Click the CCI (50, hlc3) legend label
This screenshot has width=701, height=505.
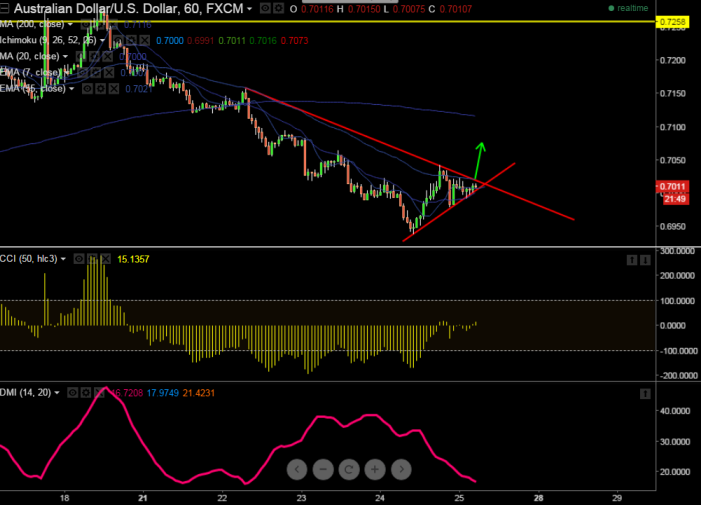tap(29, 259)
